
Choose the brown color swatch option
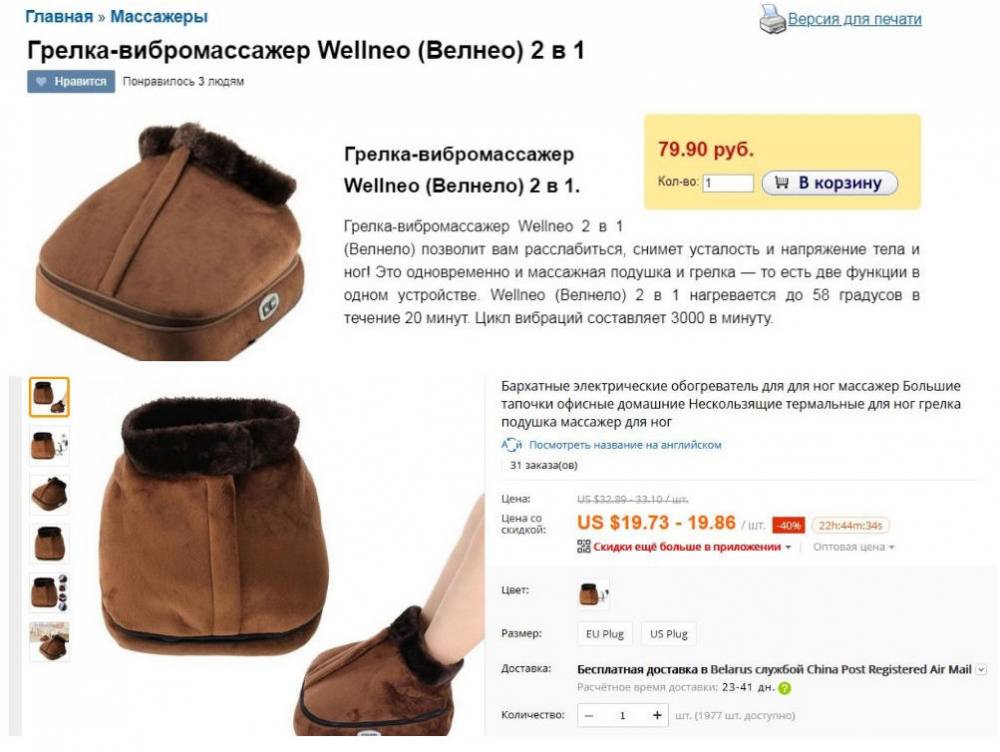[593, 593]
